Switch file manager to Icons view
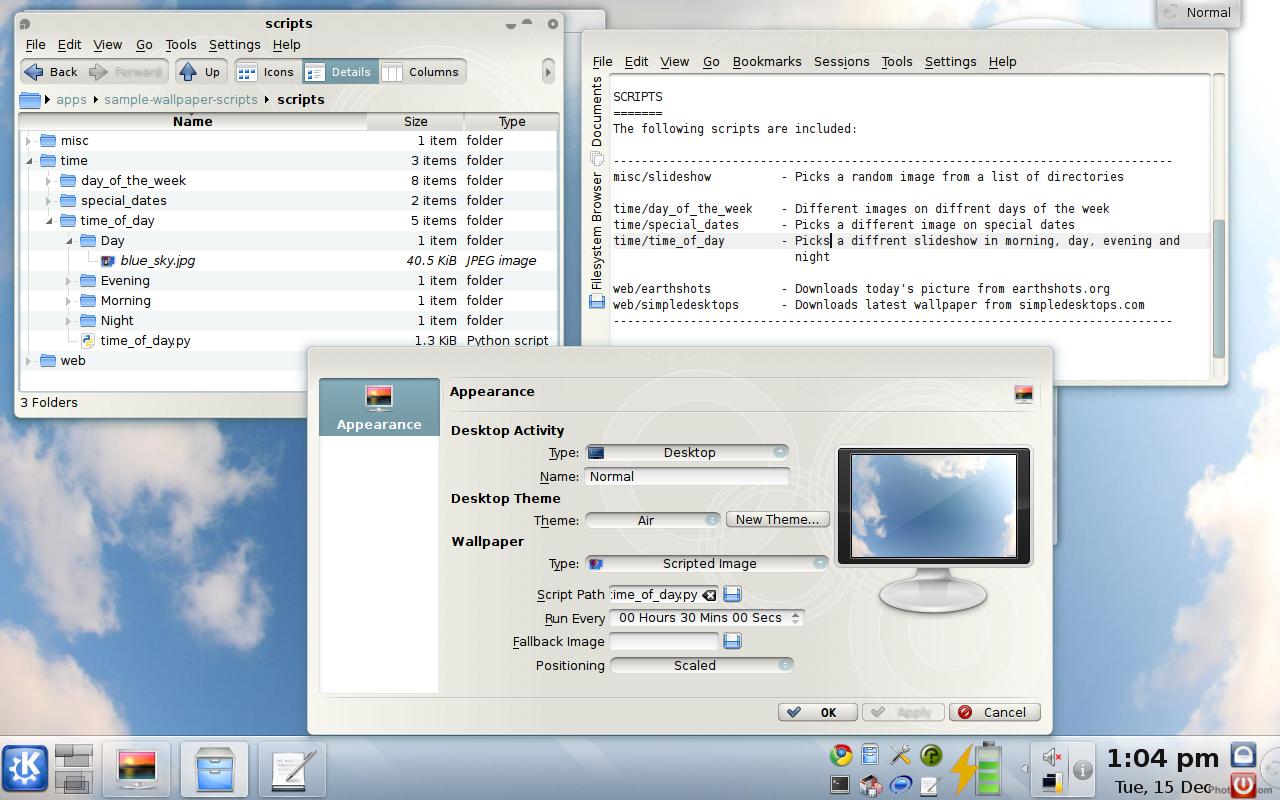Screen dimensions: 1280x800 [x=267, y=72]
